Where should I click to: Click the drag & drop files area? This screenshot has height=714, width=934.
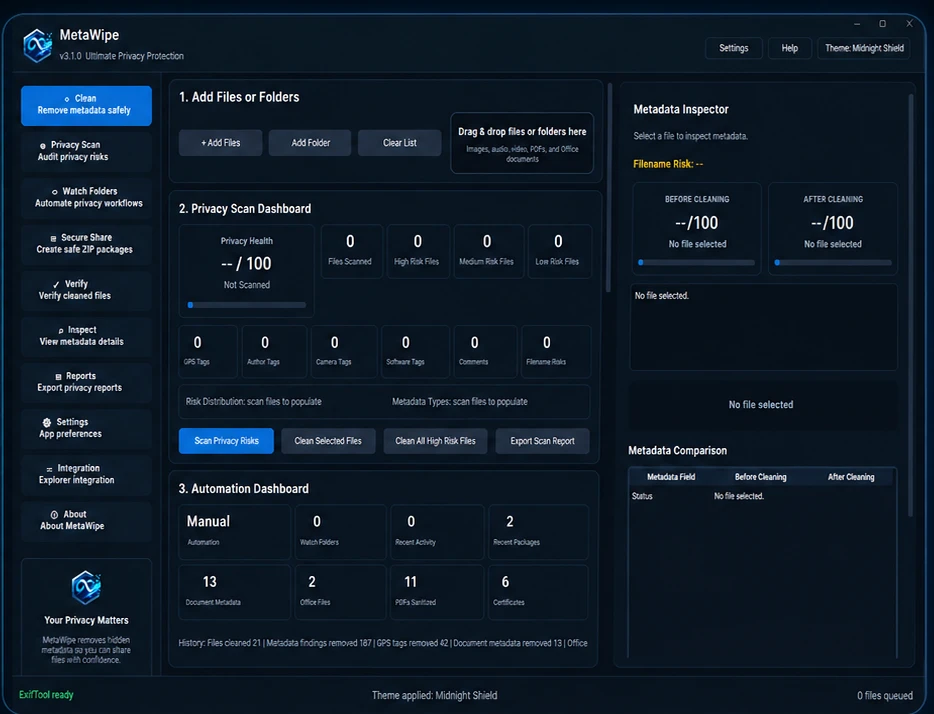tap(522, 144)
